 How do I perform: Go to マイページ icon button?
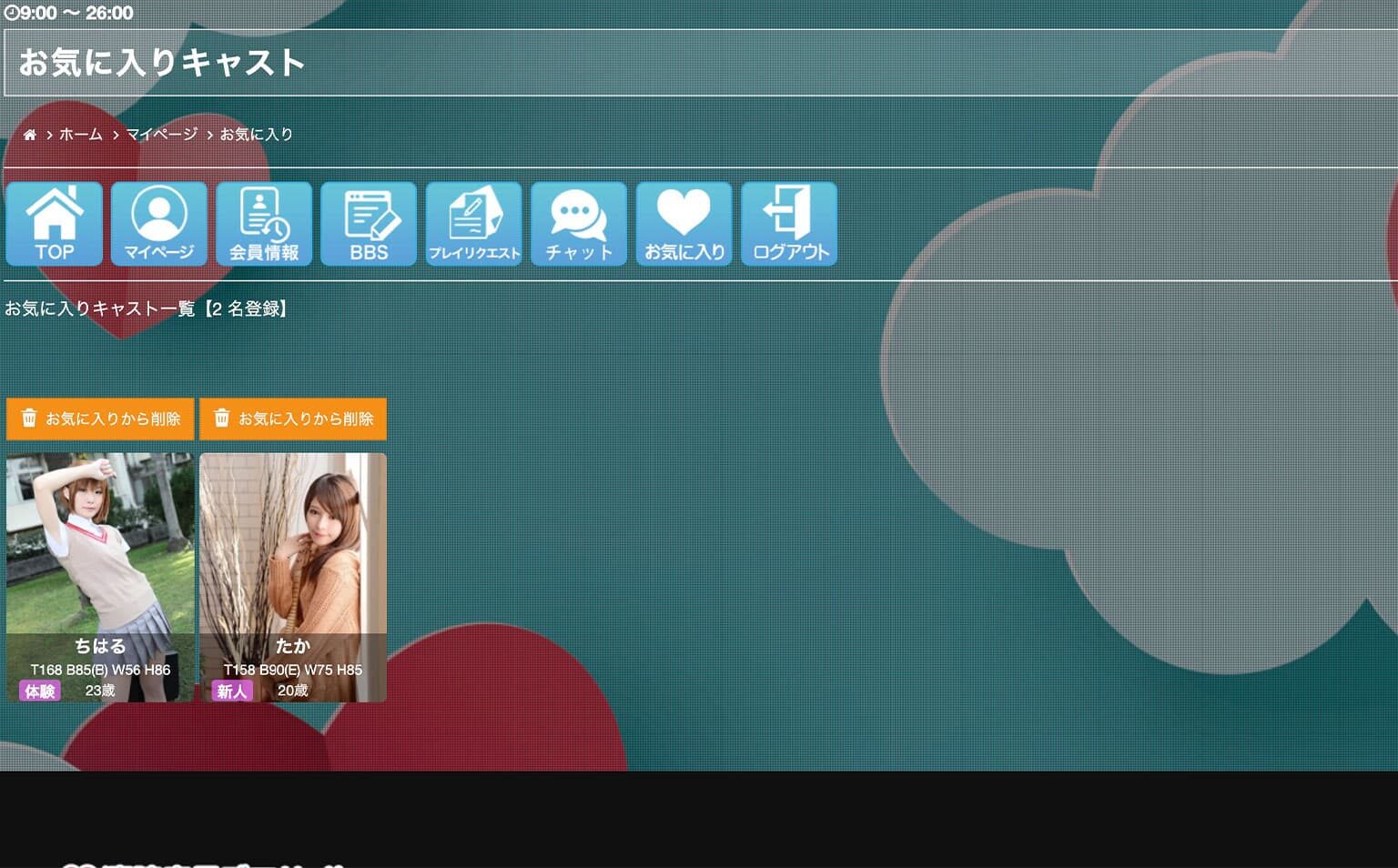click(x=159, y=224)
